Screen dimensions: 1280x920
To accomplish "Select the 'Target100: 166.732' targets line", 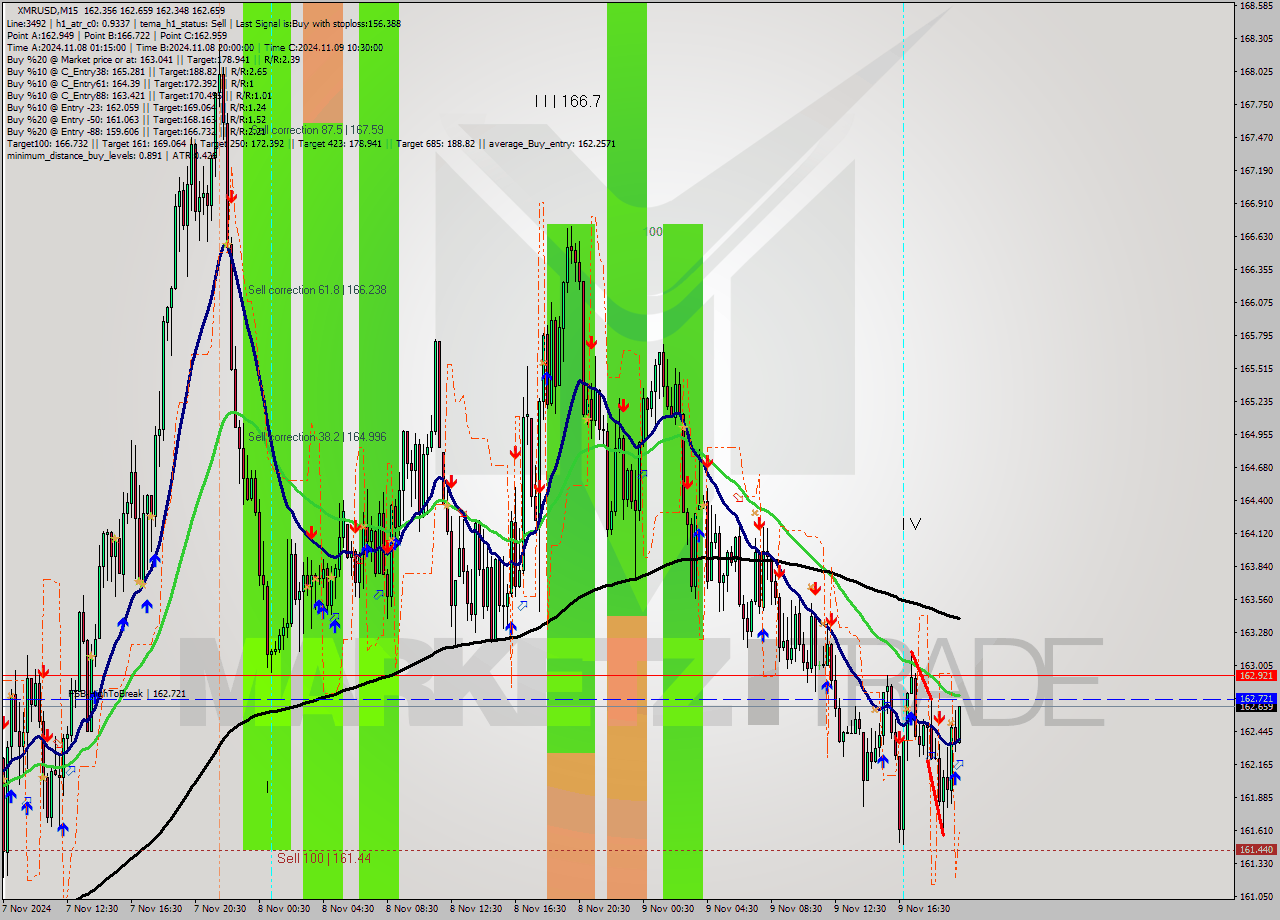I will coord(311,143).
